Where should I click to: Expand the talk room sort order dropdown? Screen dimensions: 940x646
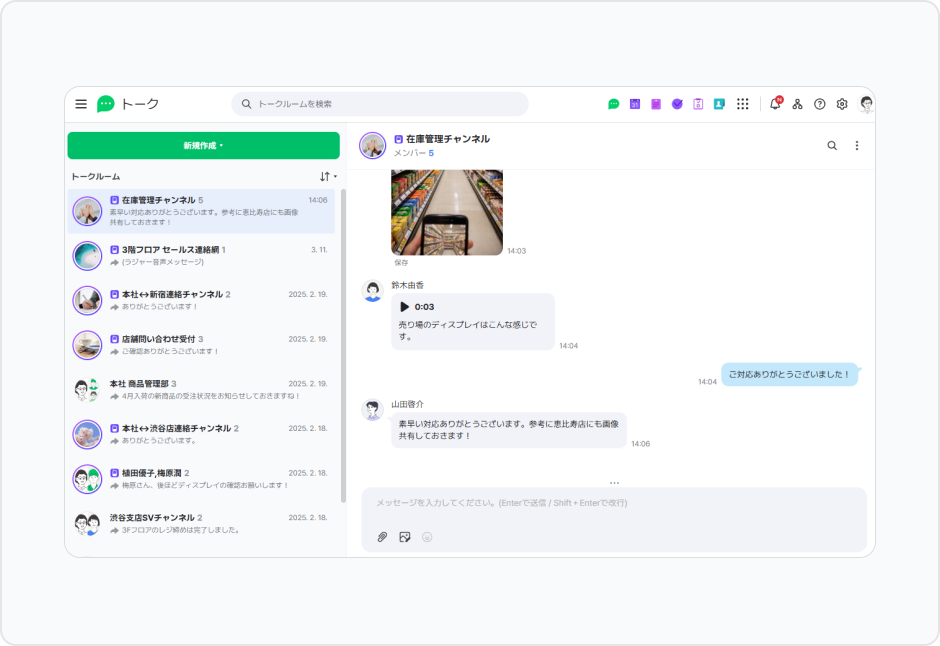point(327,177)
